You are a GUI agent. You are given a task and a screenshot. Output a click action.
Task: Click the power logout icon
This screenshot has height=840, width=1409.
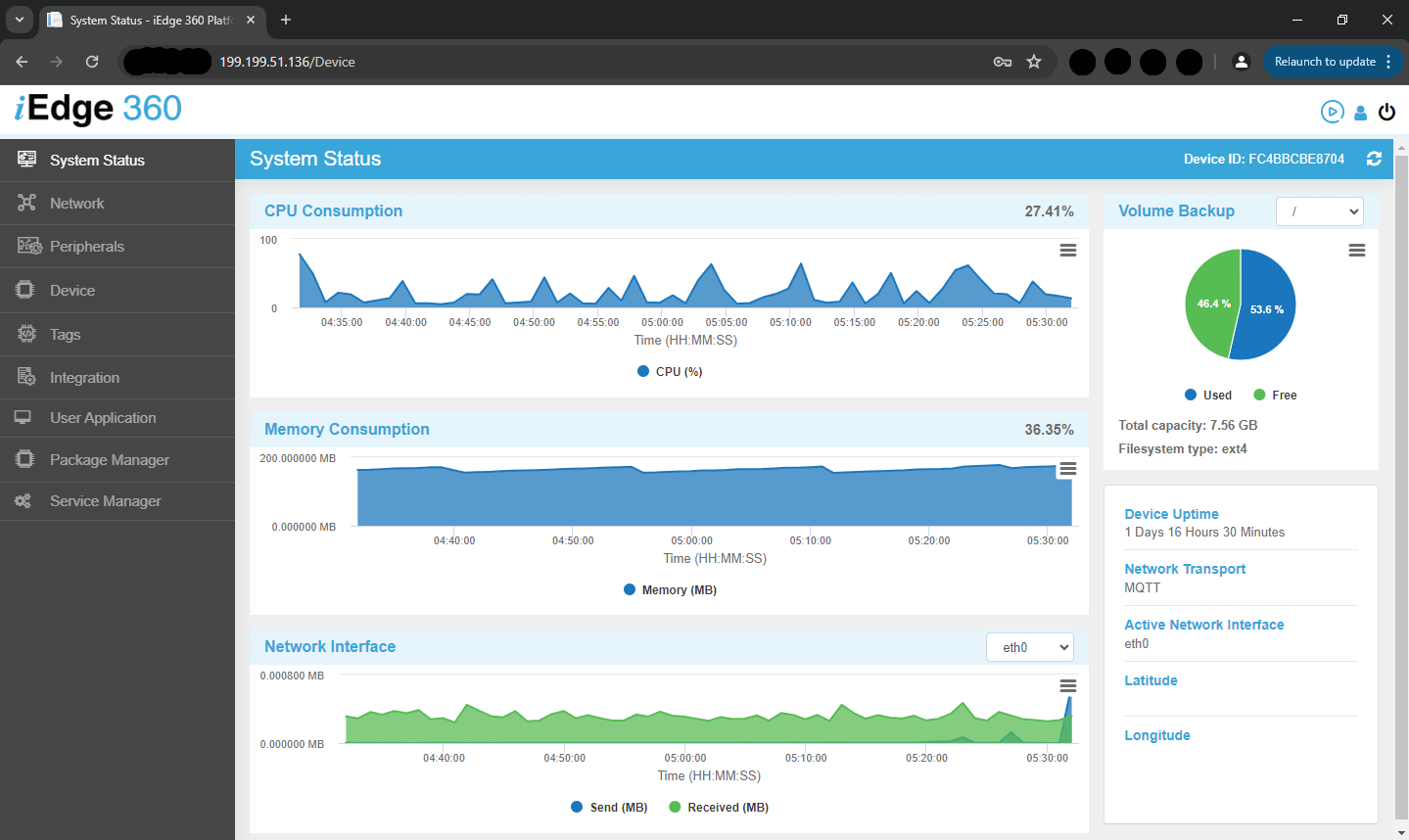tap(1386, 113)
